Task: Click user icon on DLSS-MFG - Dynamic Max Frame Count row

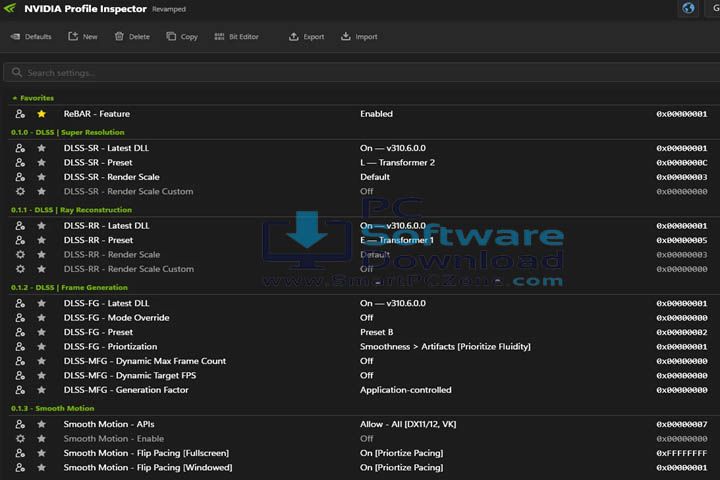Action: [x=20, y=361]
